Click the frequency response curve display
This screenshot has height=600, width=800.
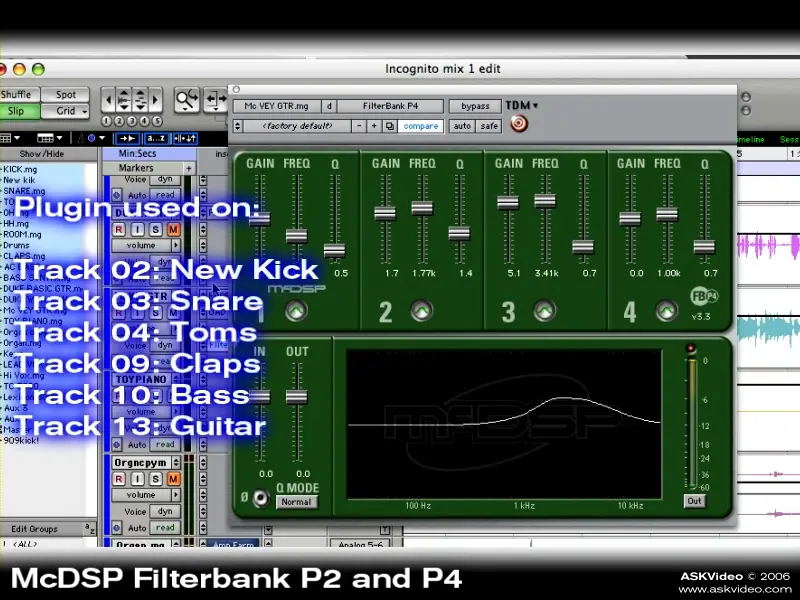coord(504,423)
